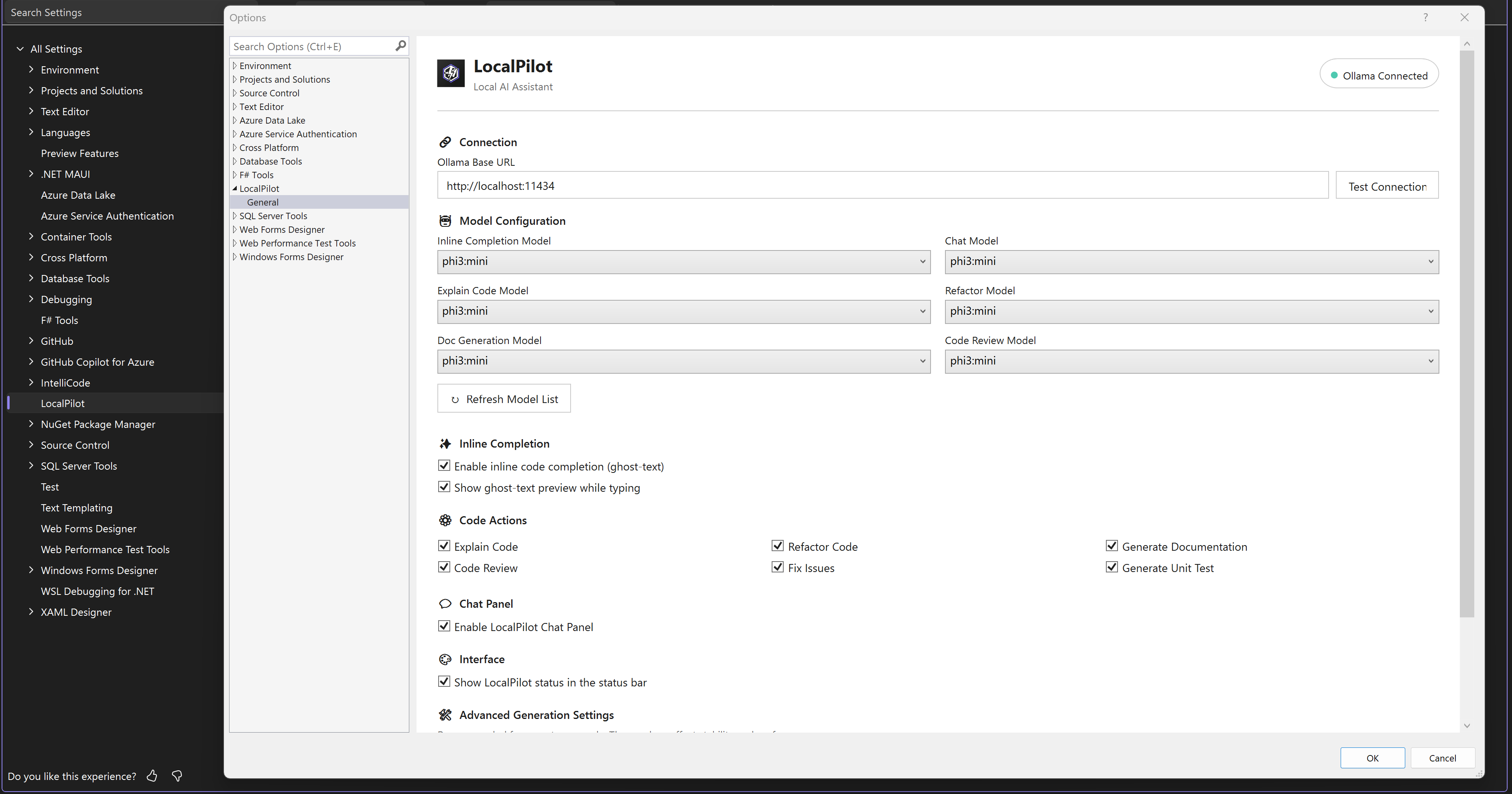
Task: Expand SQL Server Tools in options tree
Action: tap(235, 216)
